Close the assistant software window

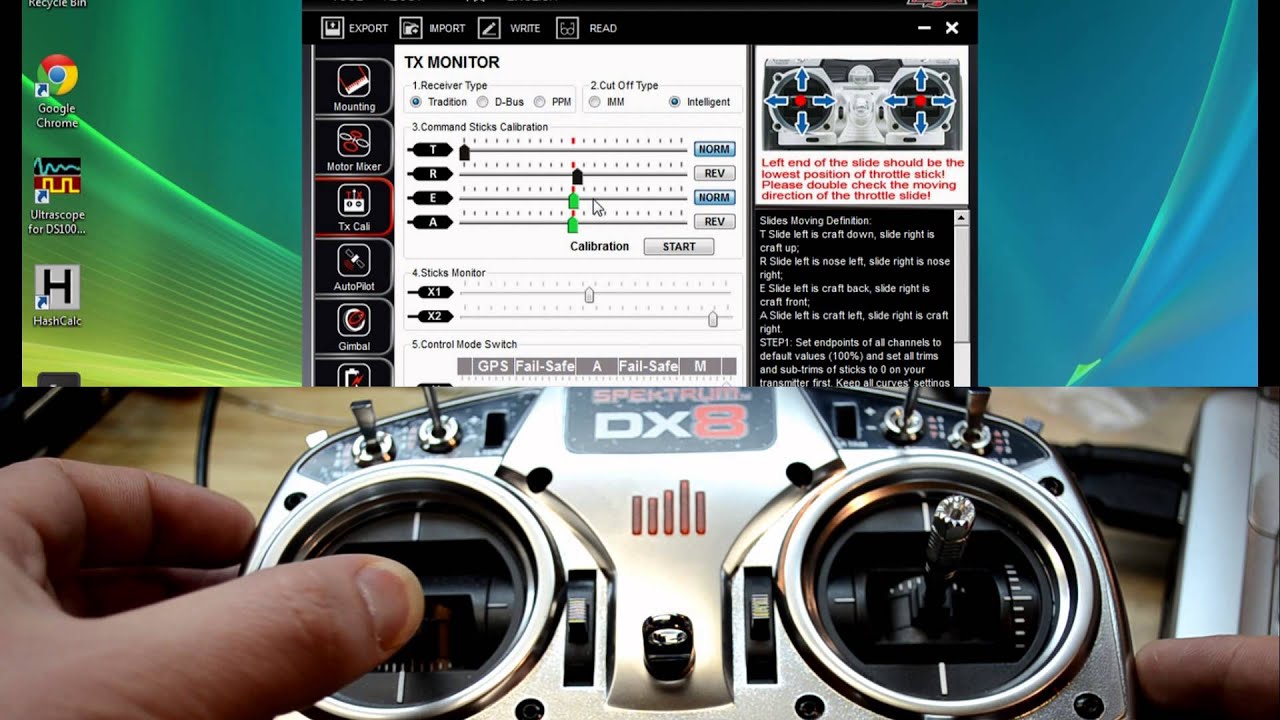(952, 28)
